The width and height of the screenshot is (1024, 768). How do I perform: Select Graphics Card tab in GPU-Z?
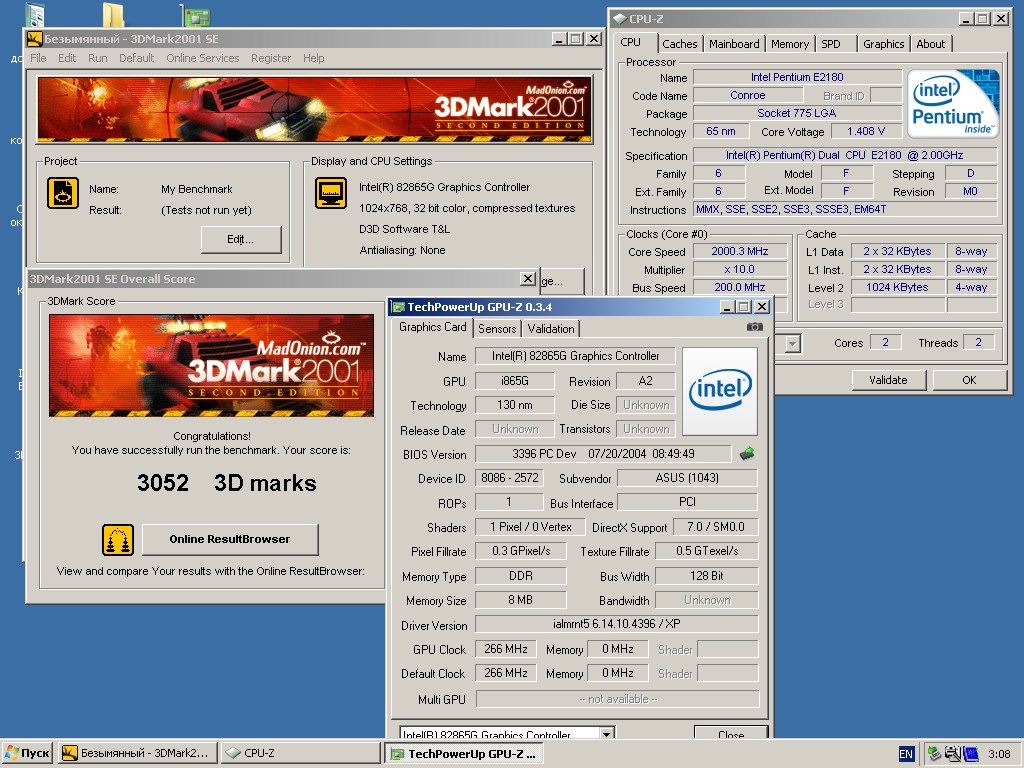[432, 327]
